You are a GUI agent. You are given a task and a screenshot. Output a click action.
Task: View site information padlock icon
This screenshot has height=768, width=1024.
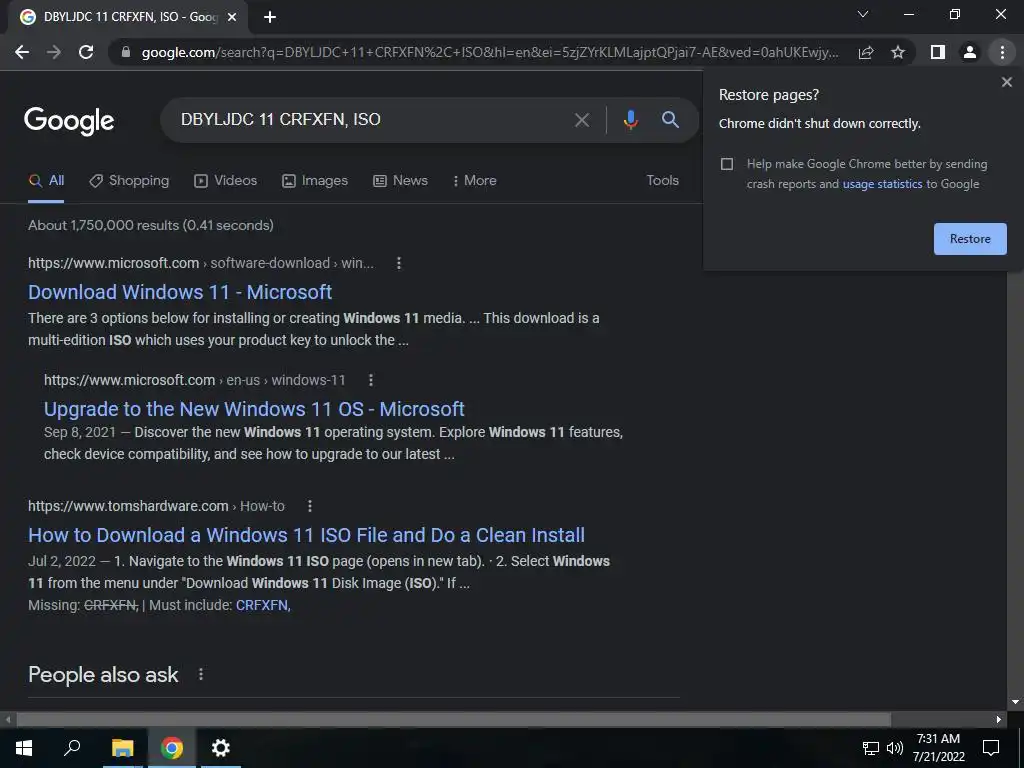(126, 52)
